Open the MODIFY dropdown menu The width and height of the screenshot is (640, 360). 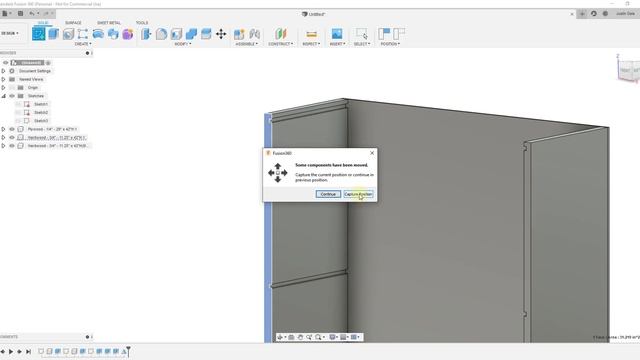coord(182,44)
